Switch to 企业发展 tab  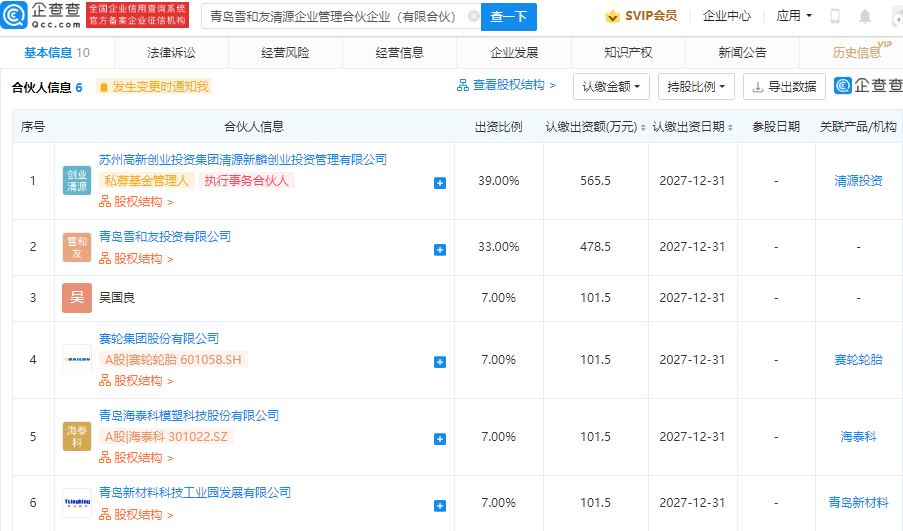pyautogui.click(x=514, y=53)
